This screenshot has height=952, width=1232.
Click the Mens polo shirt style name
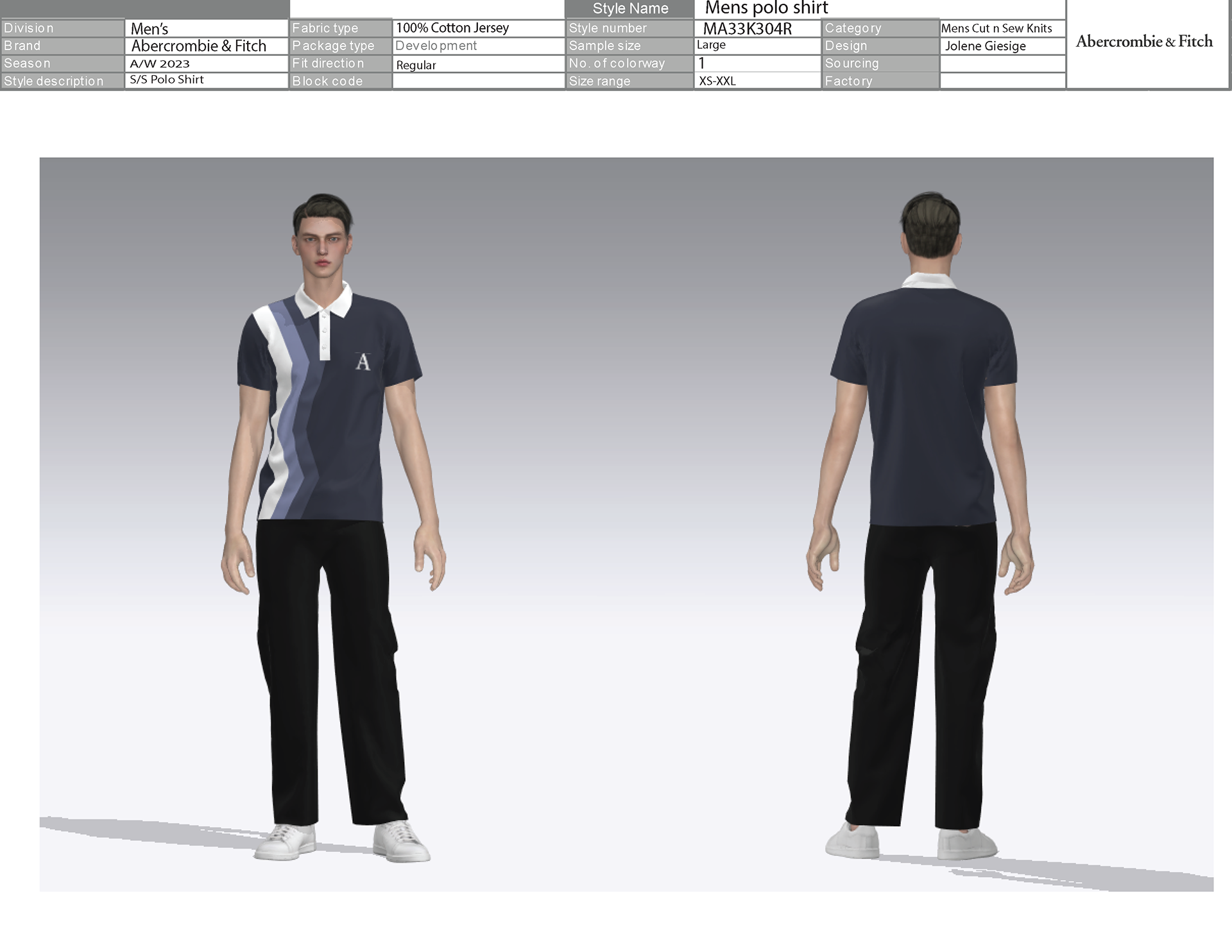click(x=766, y=8)
